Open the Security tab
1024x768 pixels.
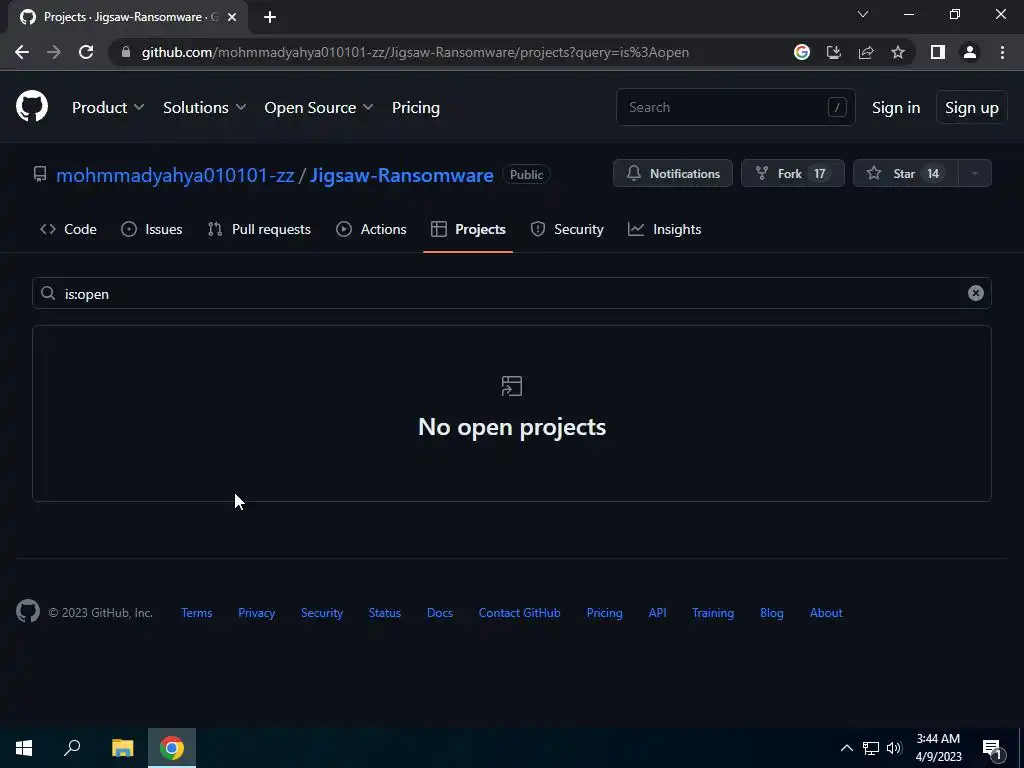coord(567,229)
